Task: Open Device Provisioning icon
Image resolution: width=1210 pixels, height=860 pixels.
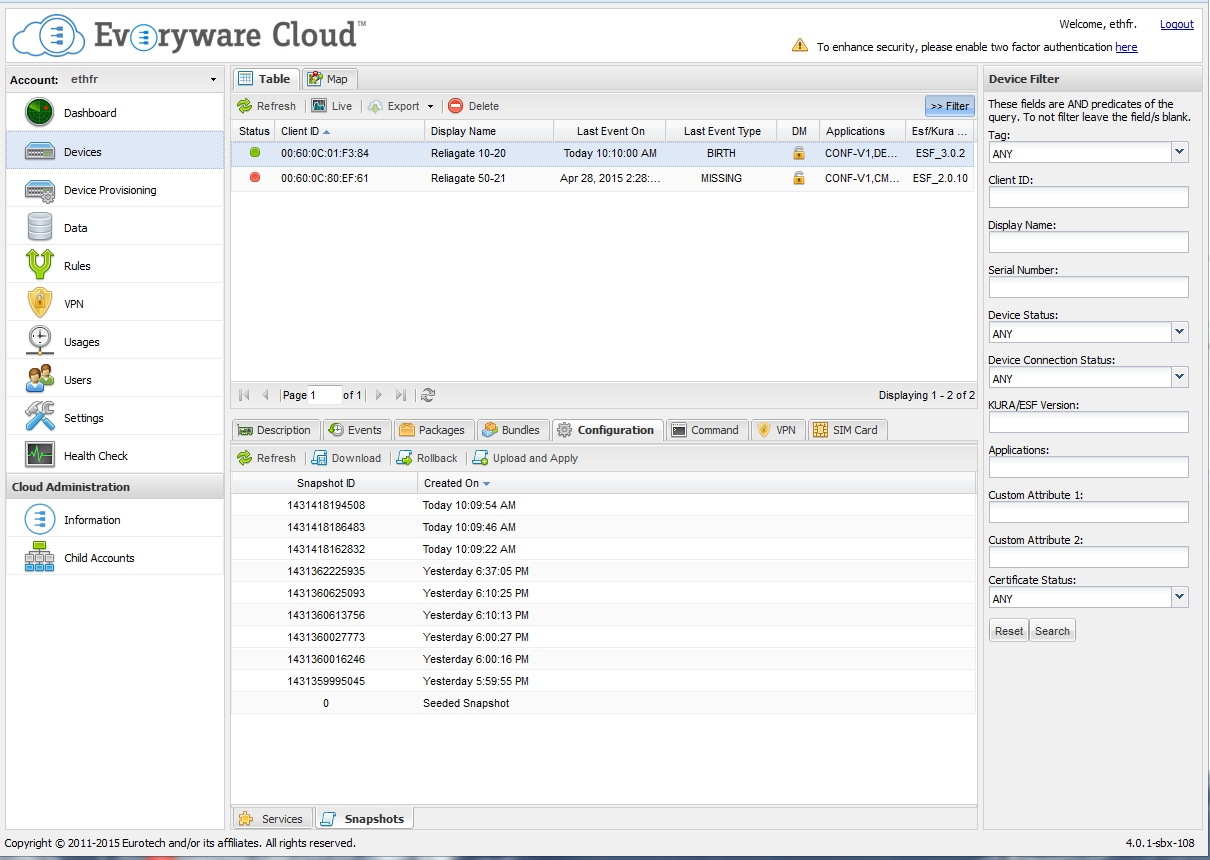Action: pyautogui.click(x=40, y=190)
